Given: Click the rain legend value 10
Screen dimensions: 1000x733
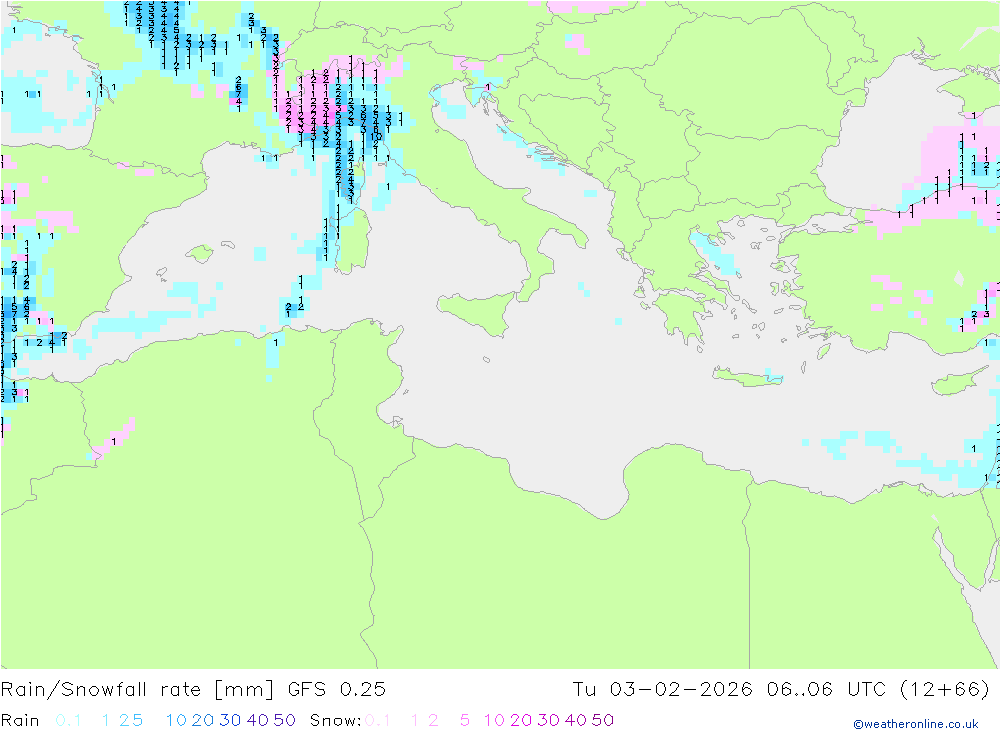Looking at the screenshot, I should pyautogui.click(x=176, y=720).
